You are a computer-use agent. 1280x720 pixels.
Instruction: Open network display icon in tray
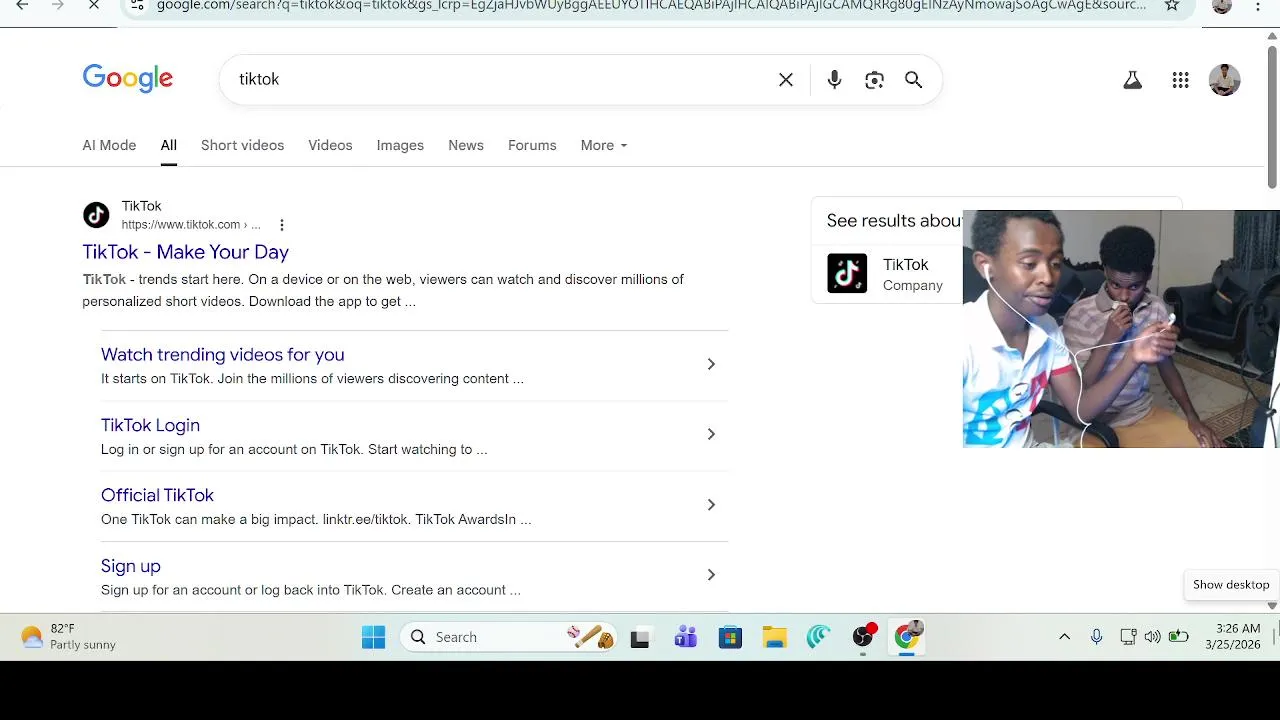coord(1128,637)
